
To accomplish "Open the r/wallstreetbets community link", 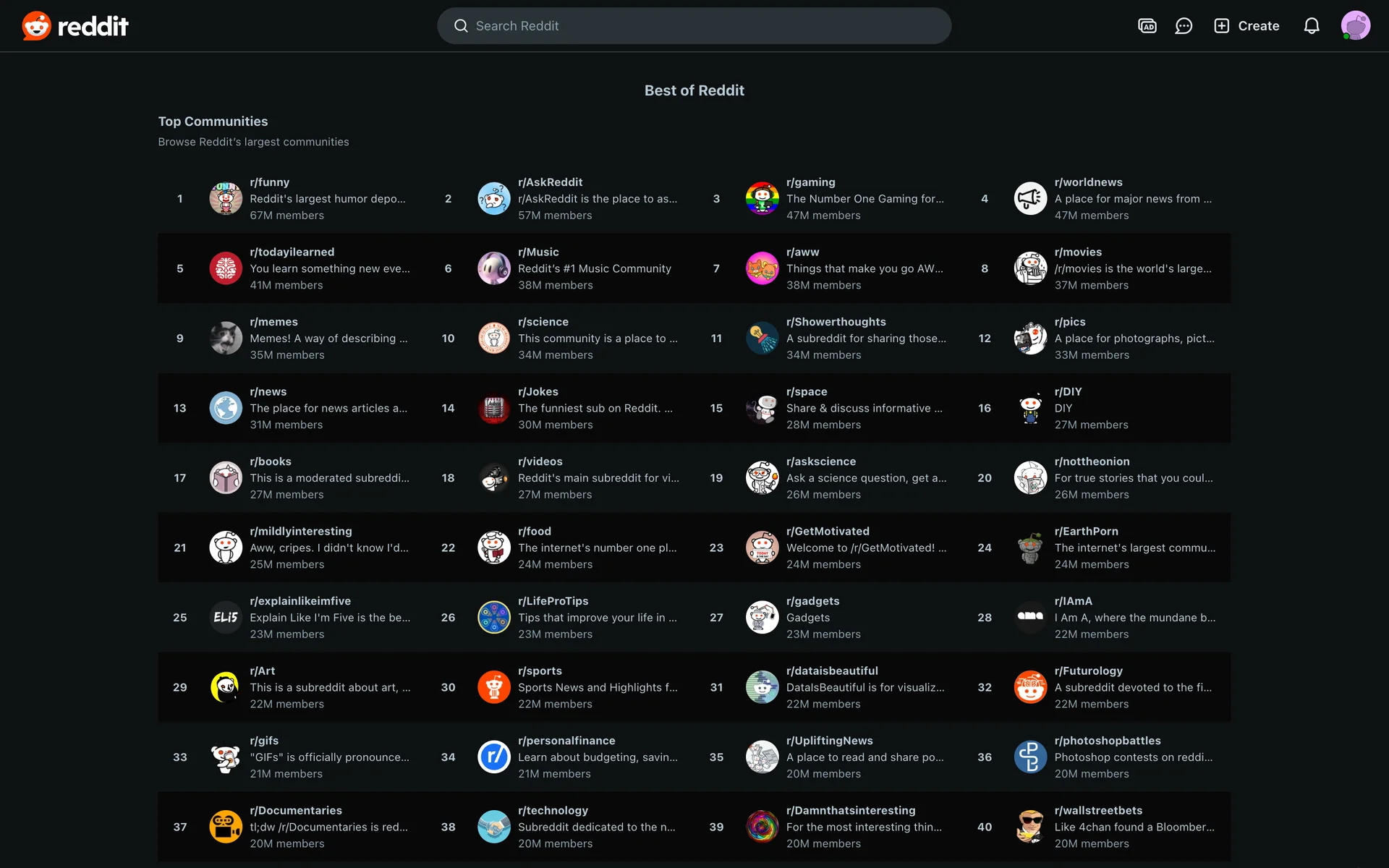I will (1098, 810).
